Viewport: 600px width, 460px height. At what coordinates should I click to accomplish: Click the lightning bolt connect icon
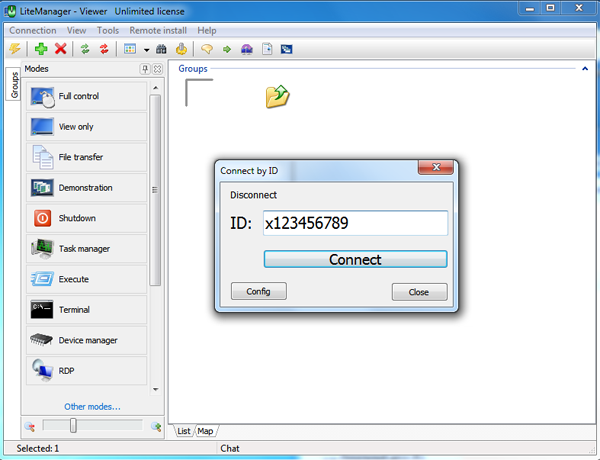click(15, 49)
